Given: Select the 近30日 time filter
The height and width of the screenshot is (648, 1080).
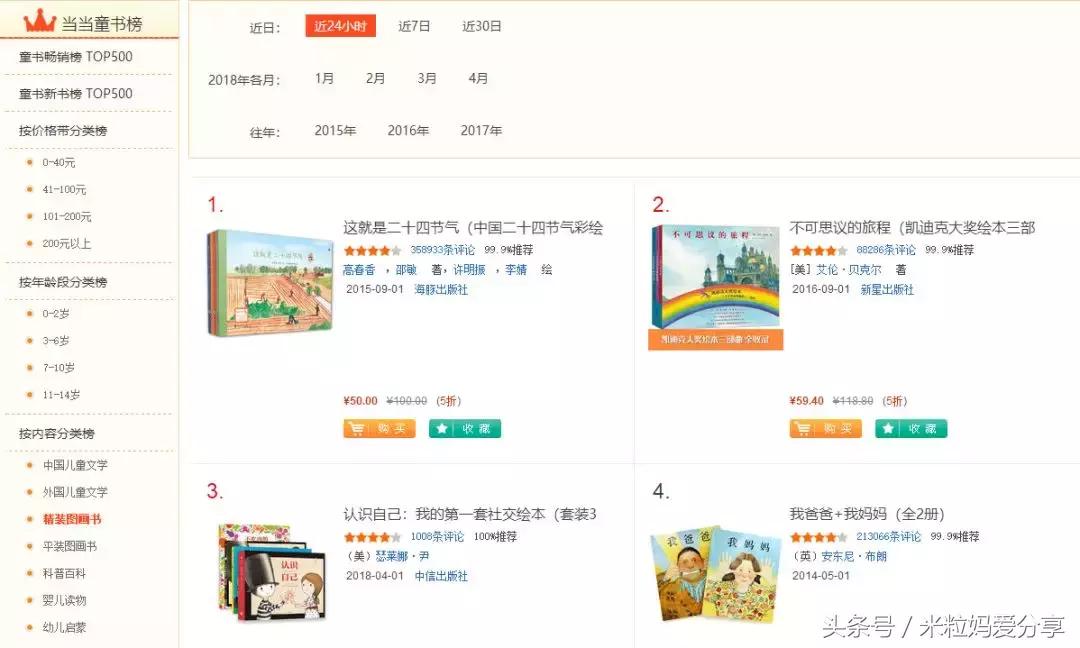Looking at the screenshot, I should 481,26.
